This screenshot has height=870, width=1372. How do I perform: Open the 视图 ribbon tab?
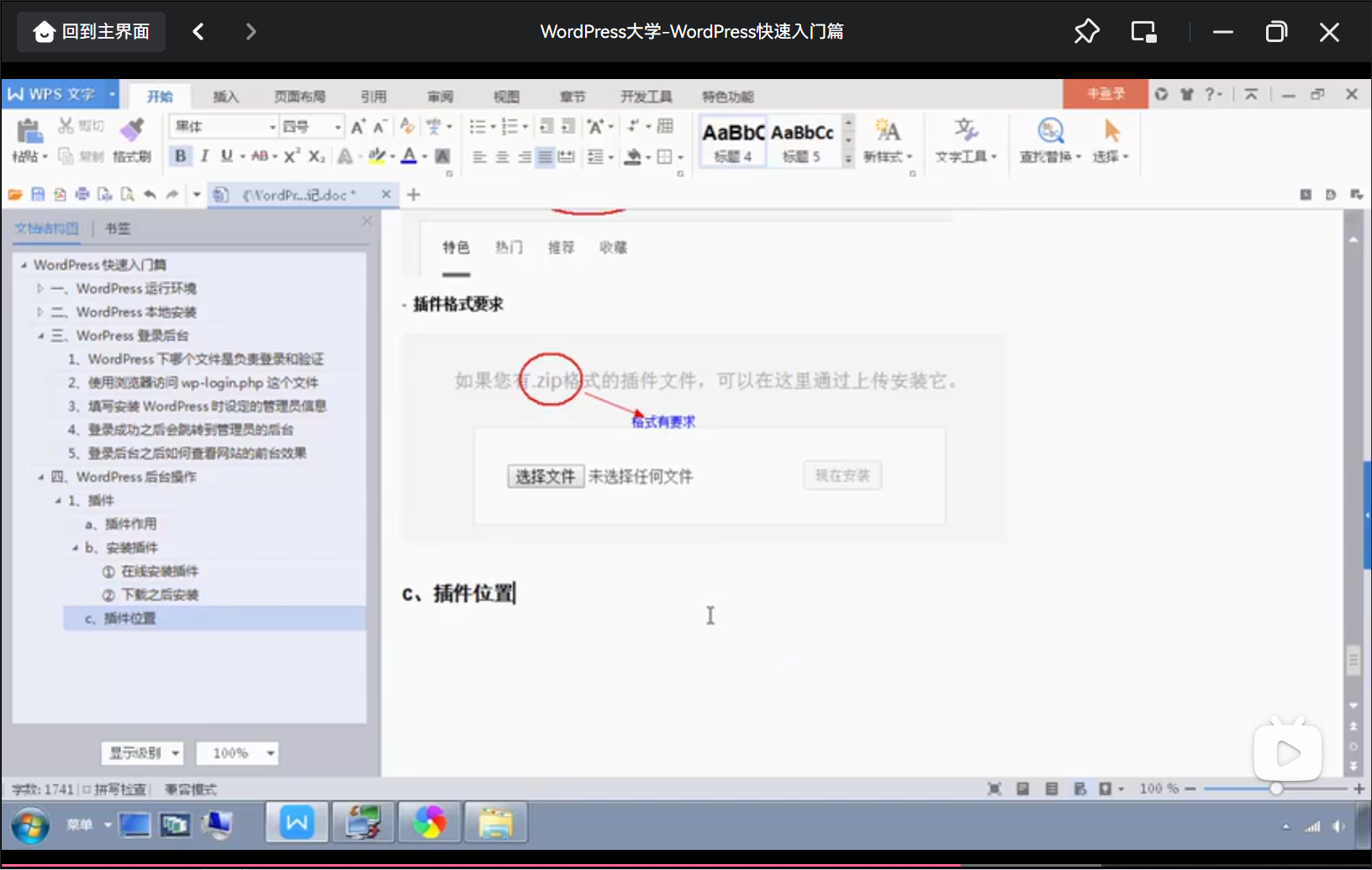click(506, 97)
